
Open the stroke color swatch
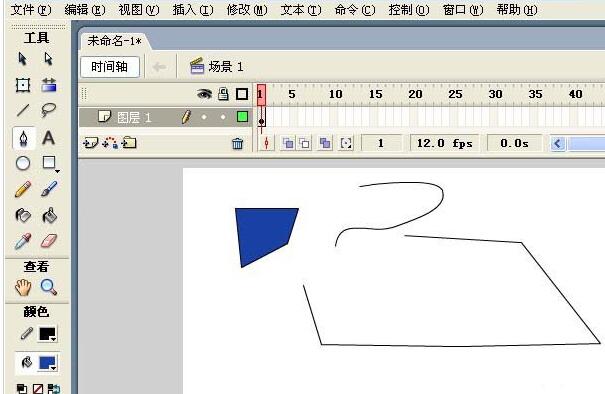[48, 334]
